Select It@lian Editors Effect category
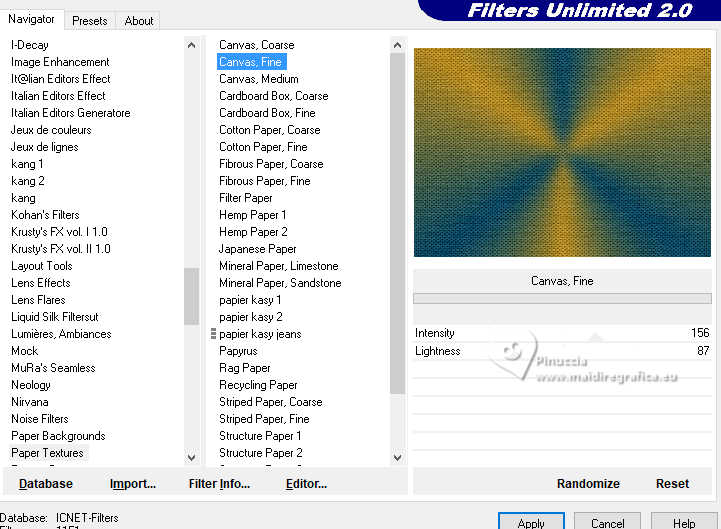This screenshot has height=529, width=721. click(x=61, y=79)
